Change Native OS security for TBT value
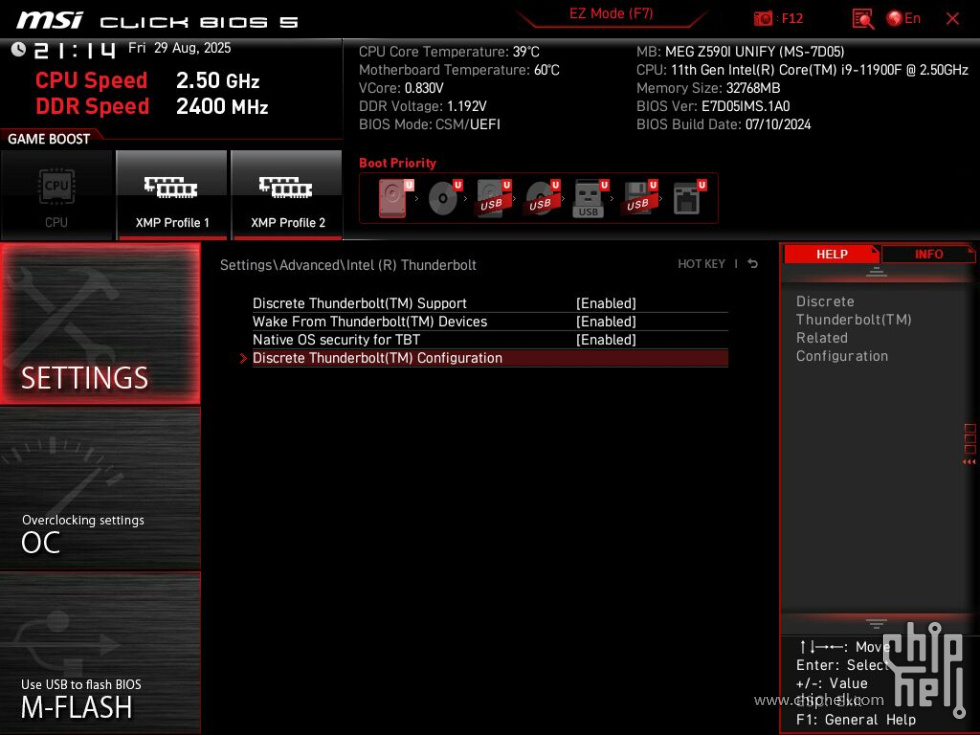 coord(606,339)
